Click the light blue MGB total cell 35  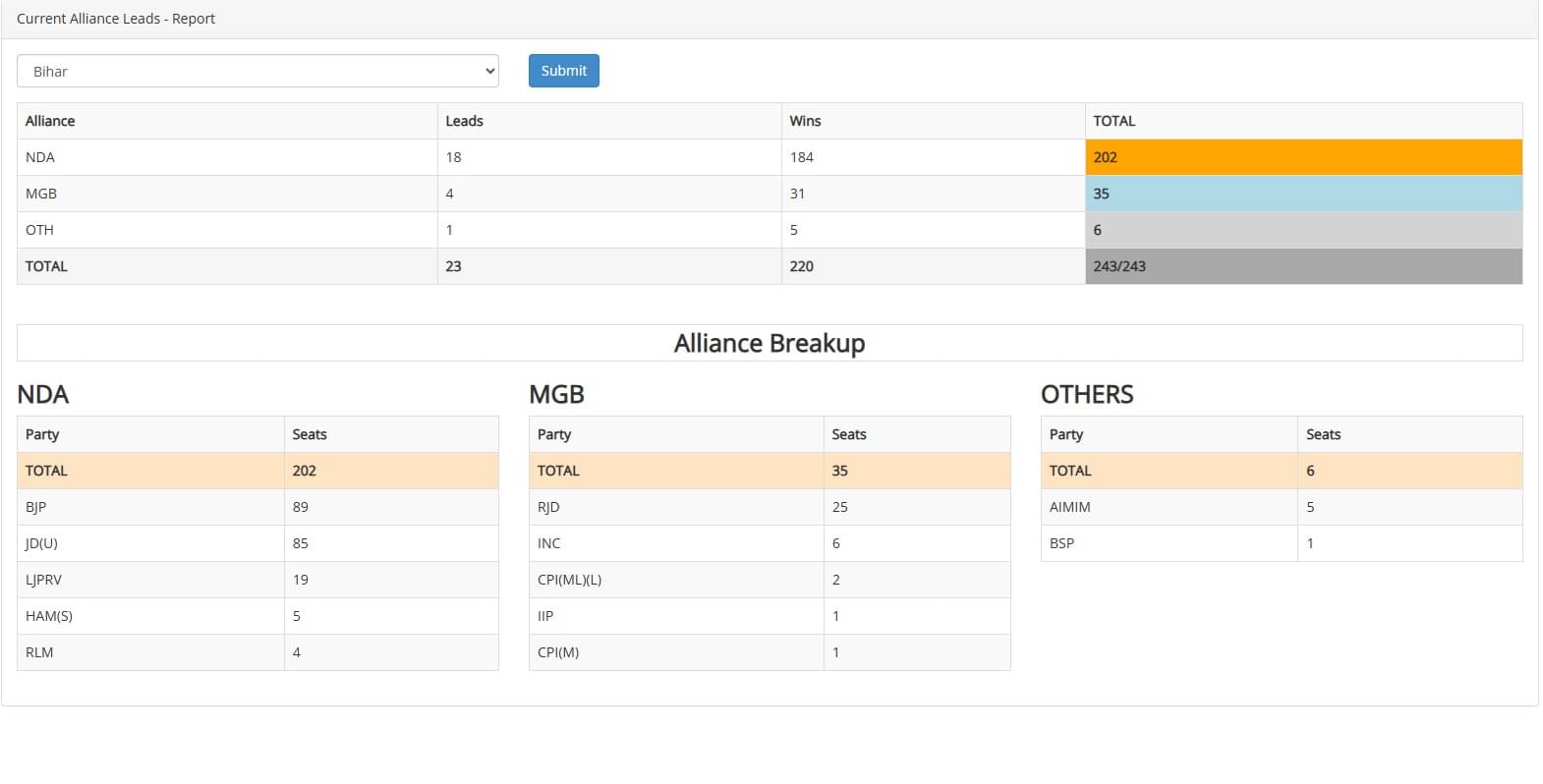pos(1303,194)
